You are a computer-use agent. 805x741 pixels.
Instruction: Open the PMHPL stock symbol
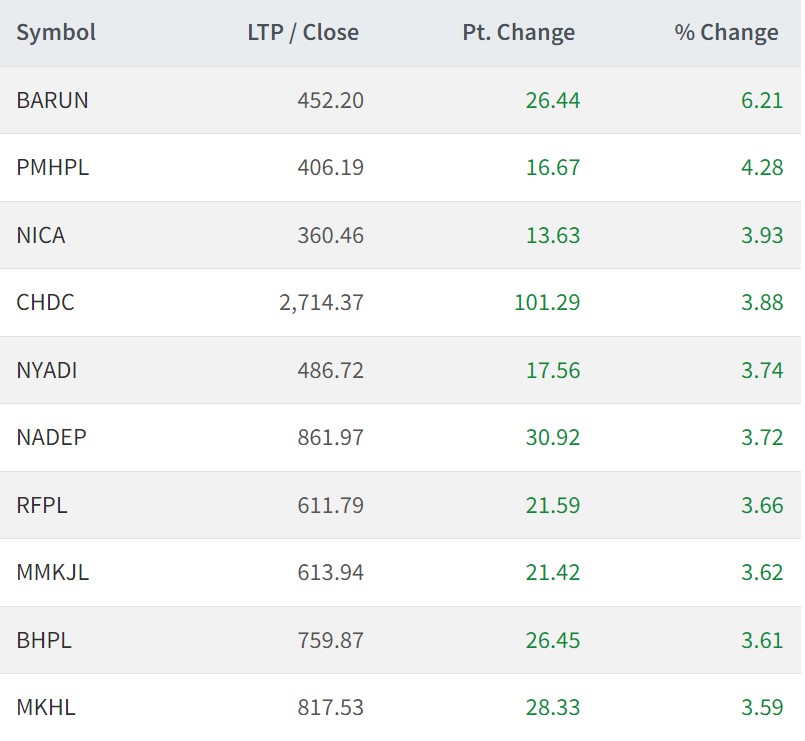click(x=52, y=167)
